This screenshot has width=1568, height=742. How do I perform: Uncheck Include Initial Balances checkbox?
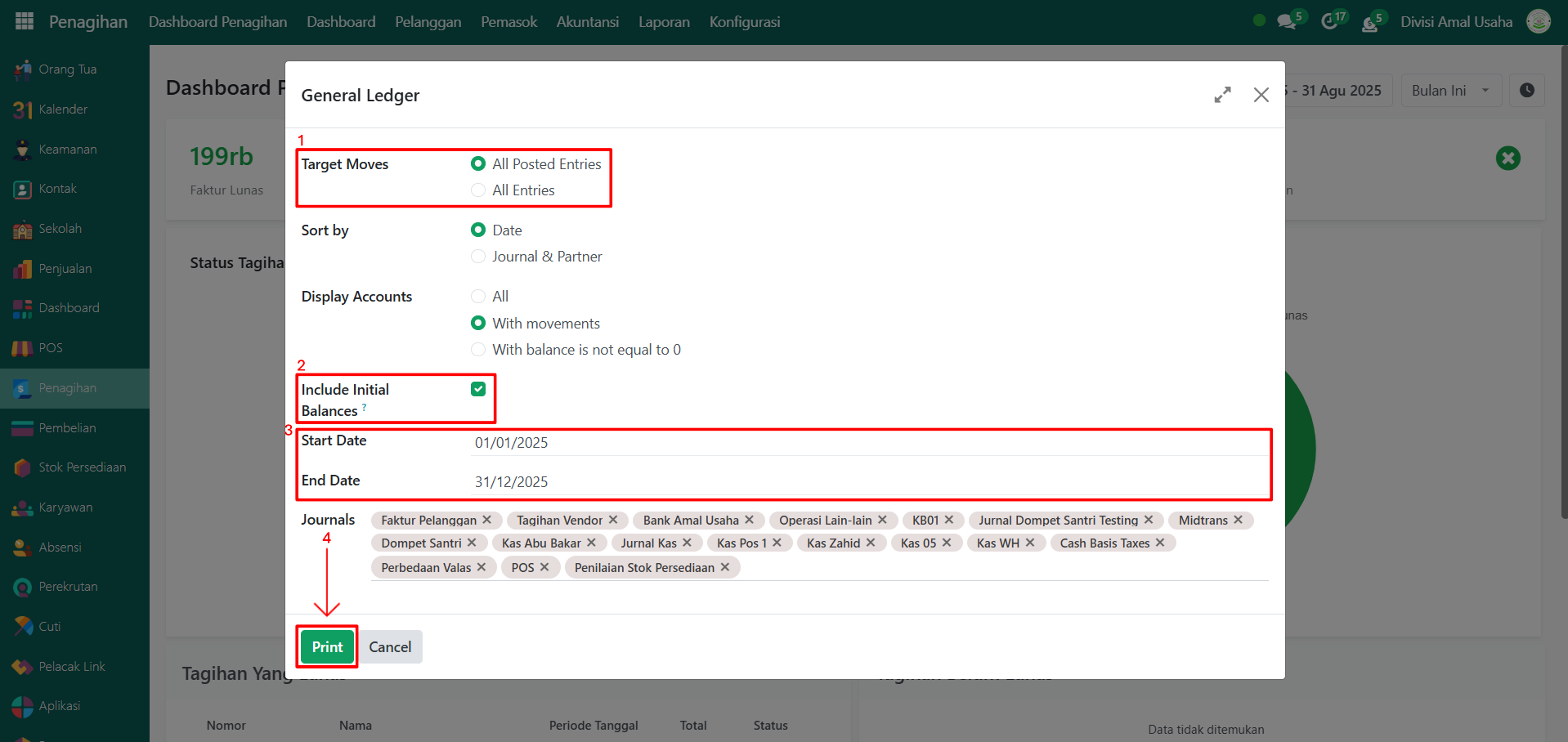tap(478, 389)
